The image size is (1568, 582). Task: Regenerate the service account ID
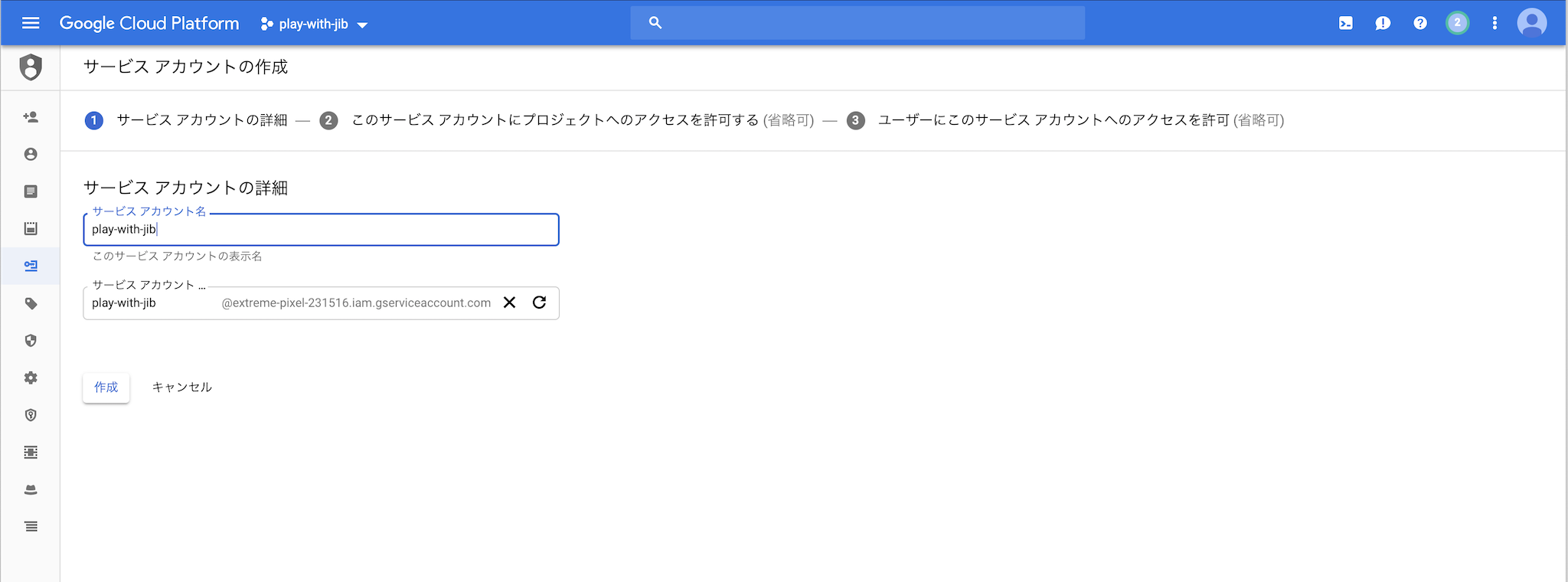539,302
